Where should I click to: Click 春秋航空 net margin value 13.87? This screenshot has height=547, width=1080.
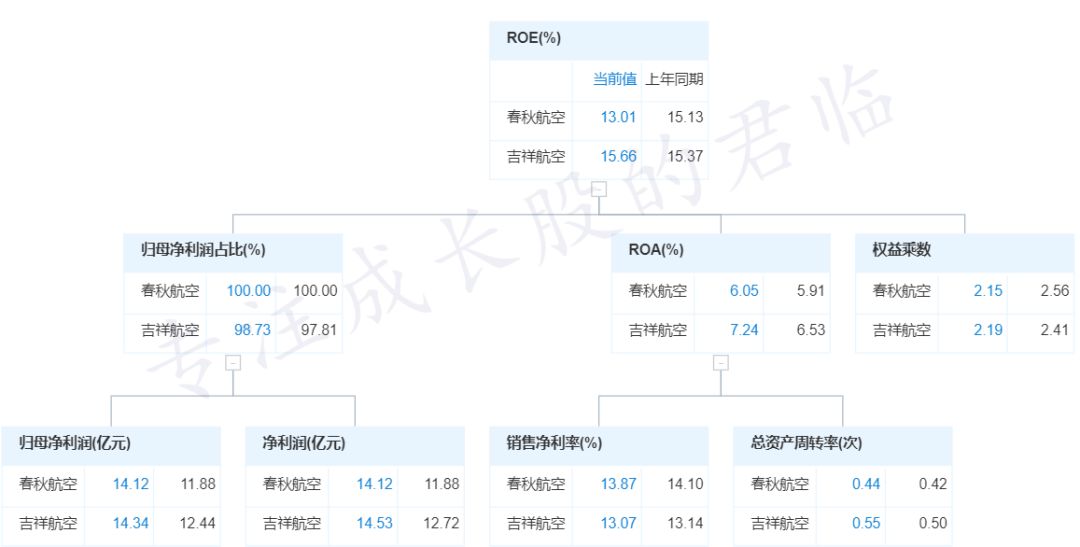pos(618,484)
